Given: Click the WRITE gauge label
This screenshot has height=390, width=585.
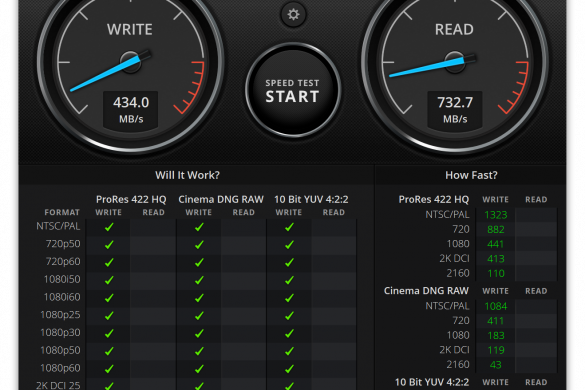Looking at the screenshot, I should [x=130, y=29].
